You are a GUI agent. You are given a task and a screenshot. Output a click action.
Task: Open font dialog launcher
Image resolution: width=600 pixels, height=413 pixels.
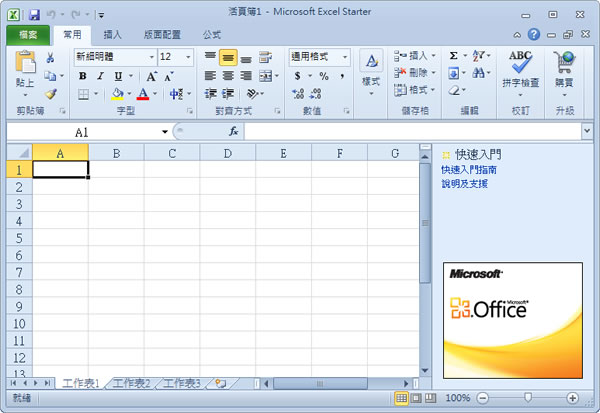[190, 111]
